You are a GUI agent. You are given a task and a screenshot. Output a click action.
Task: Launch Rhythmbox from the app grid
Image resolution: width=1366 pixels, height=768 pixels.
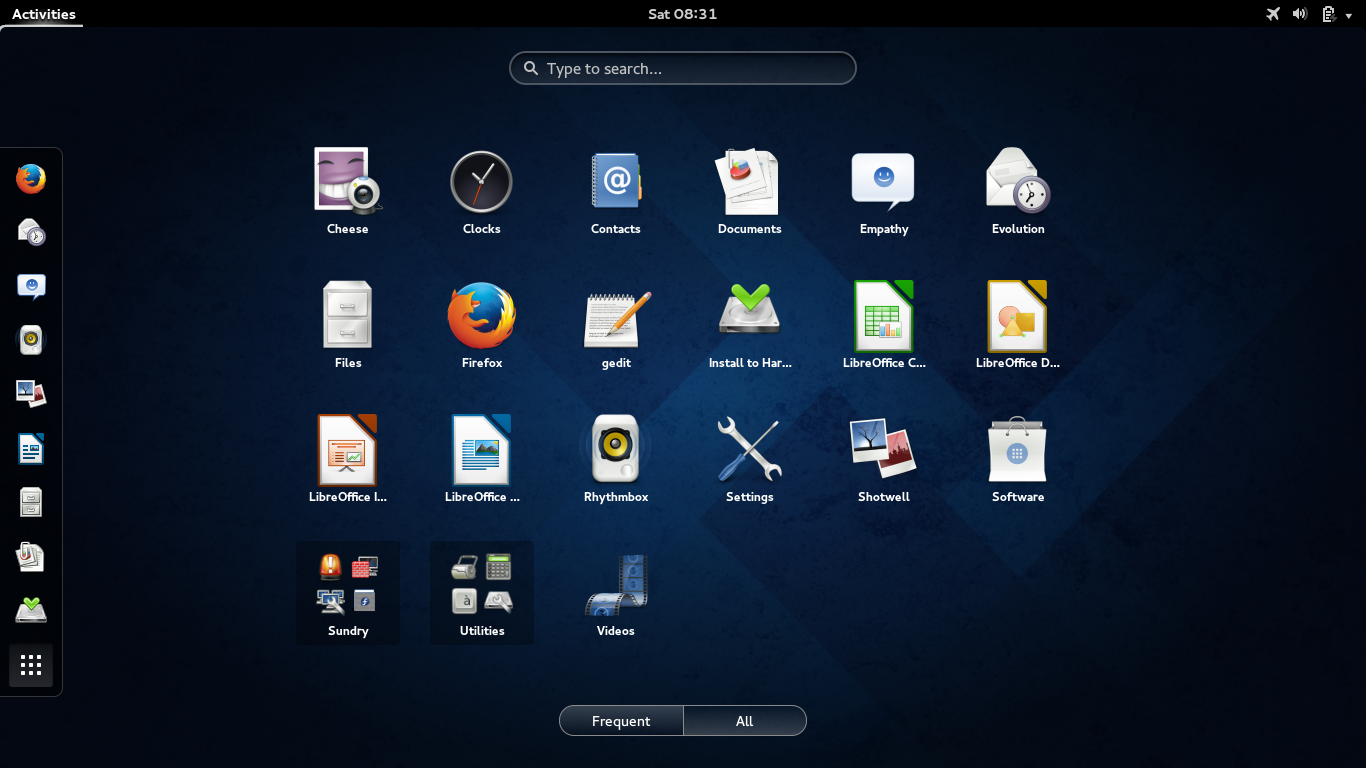616,459
